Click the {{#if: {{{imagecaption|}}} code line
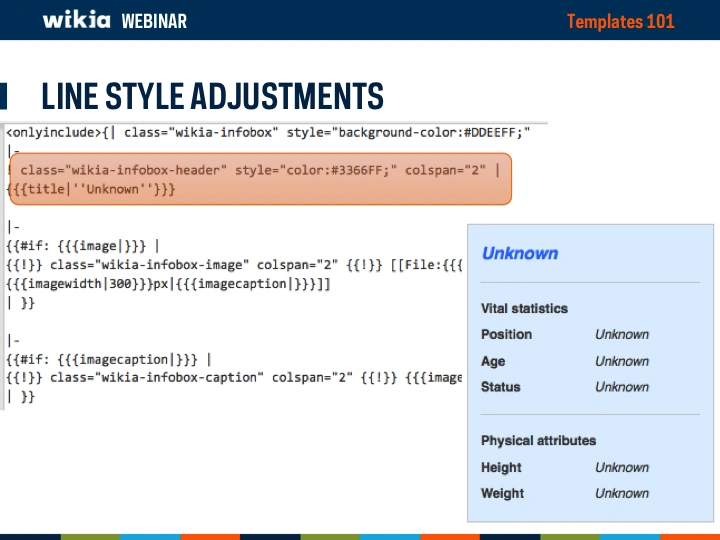The height and width of the screenshot is (540, 720). coord(108,359)
